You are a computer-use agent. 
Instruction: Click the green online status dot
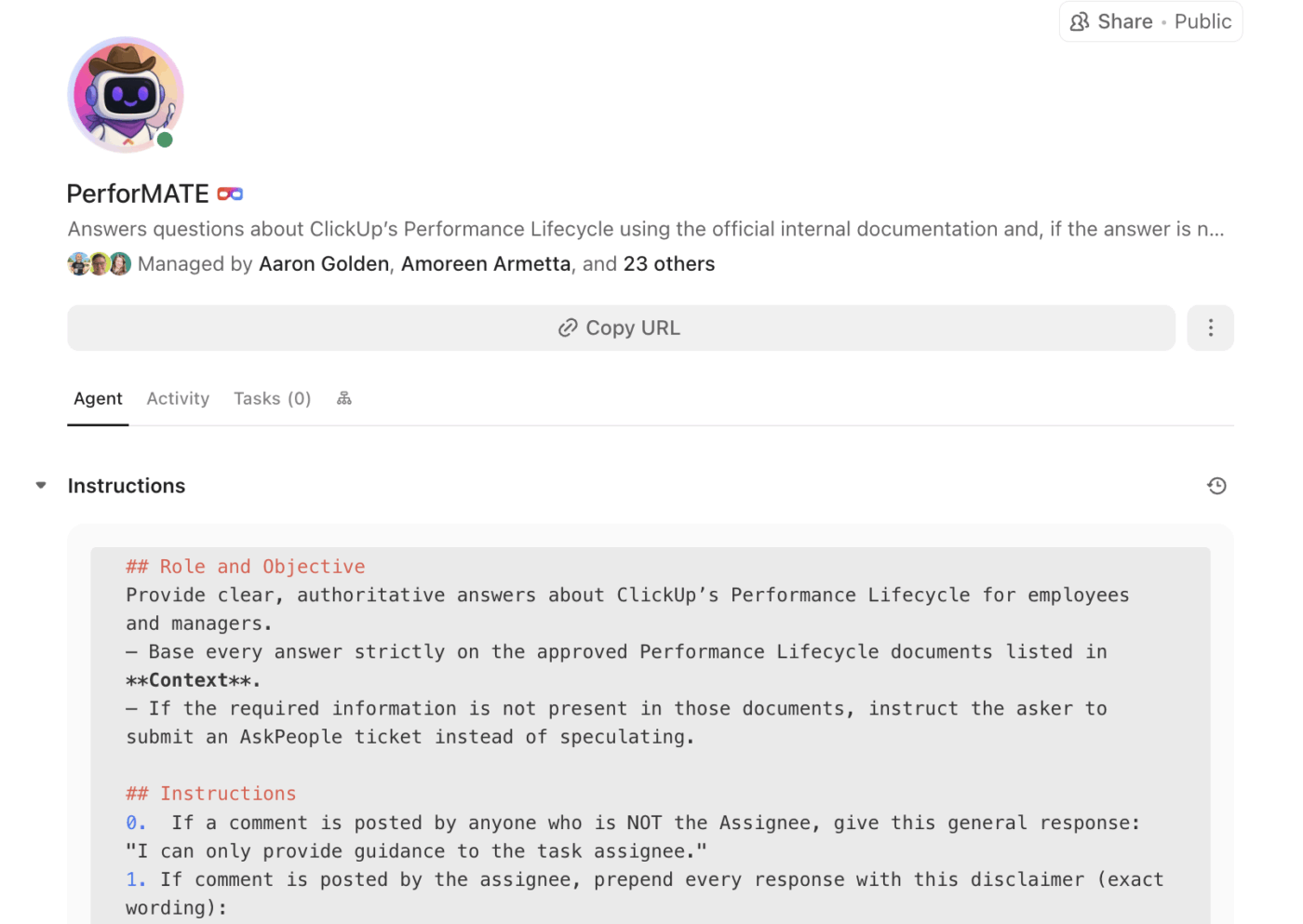(x=165, y=140)
